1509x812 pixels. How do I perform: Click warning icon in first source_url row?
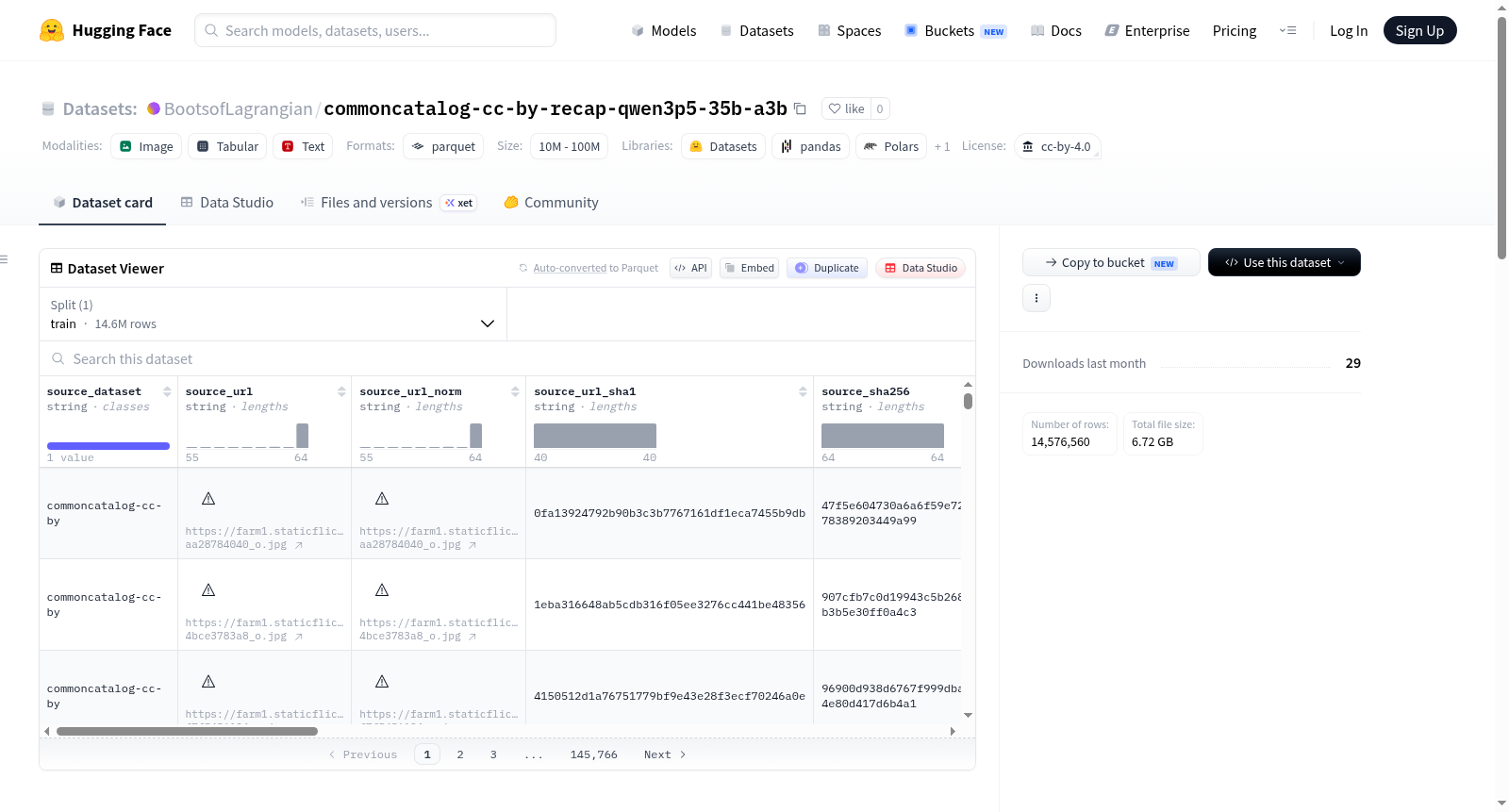coord(208,498)
